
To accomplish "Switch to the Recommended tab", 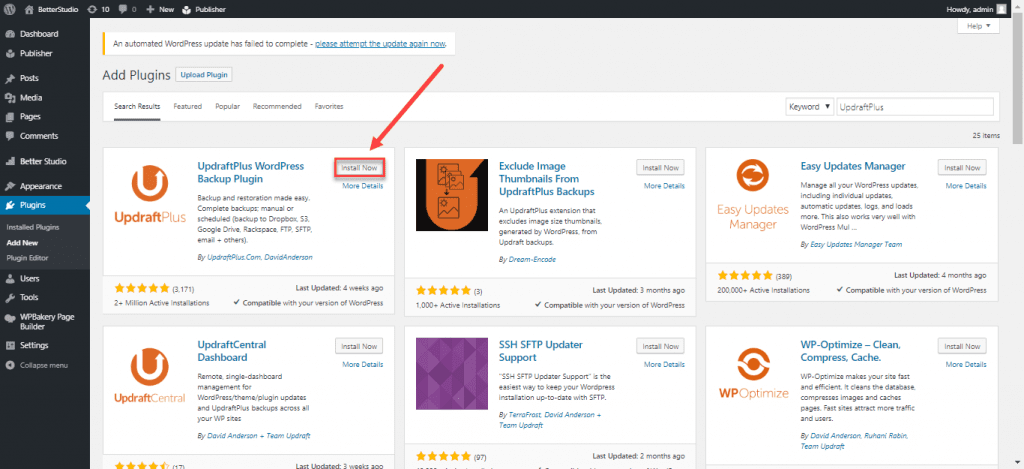I will click(277, 106).
